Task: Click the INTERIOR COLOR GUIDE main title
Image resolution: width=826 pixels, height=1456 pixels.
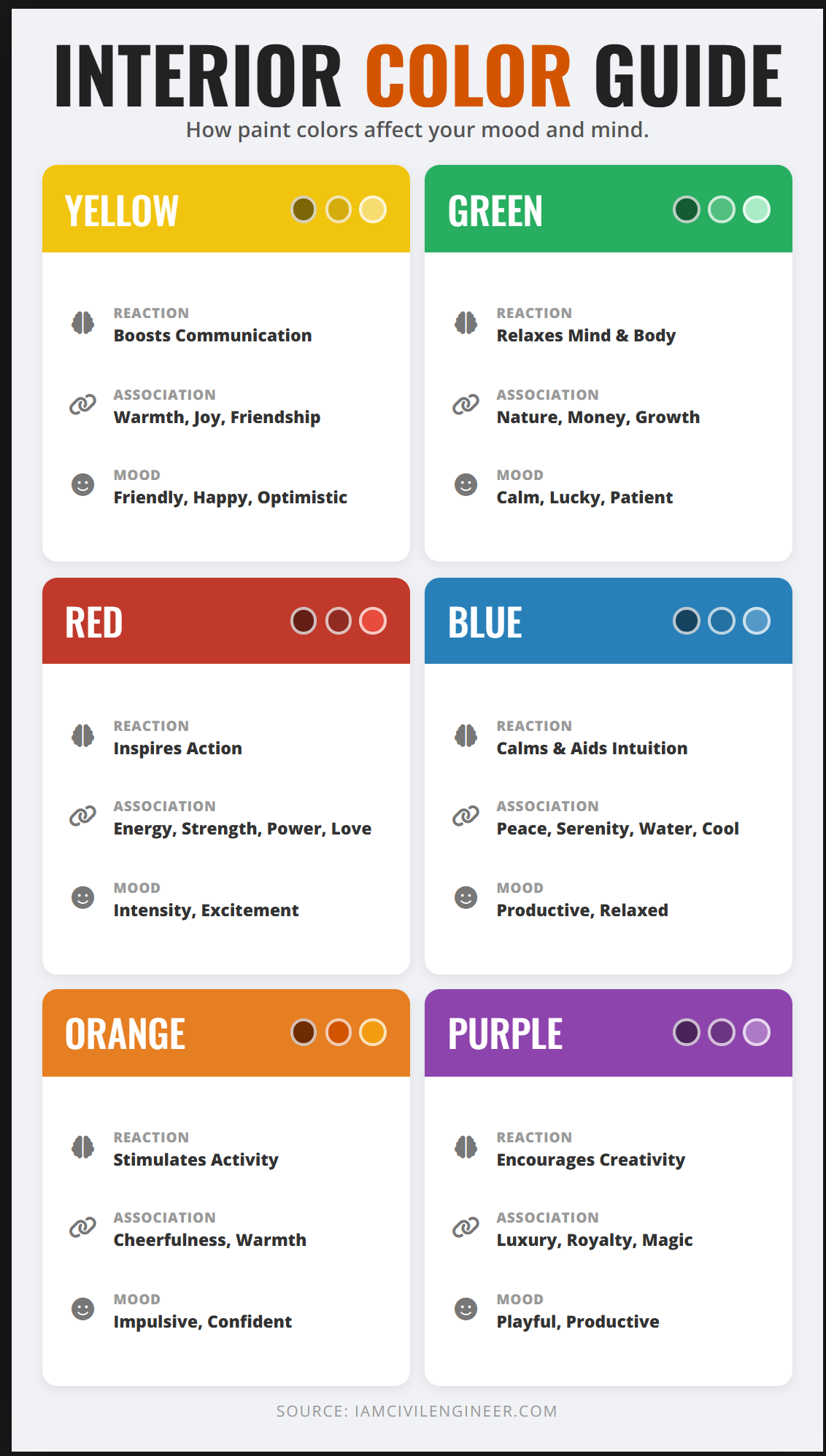Action: (x=418, y=76)
